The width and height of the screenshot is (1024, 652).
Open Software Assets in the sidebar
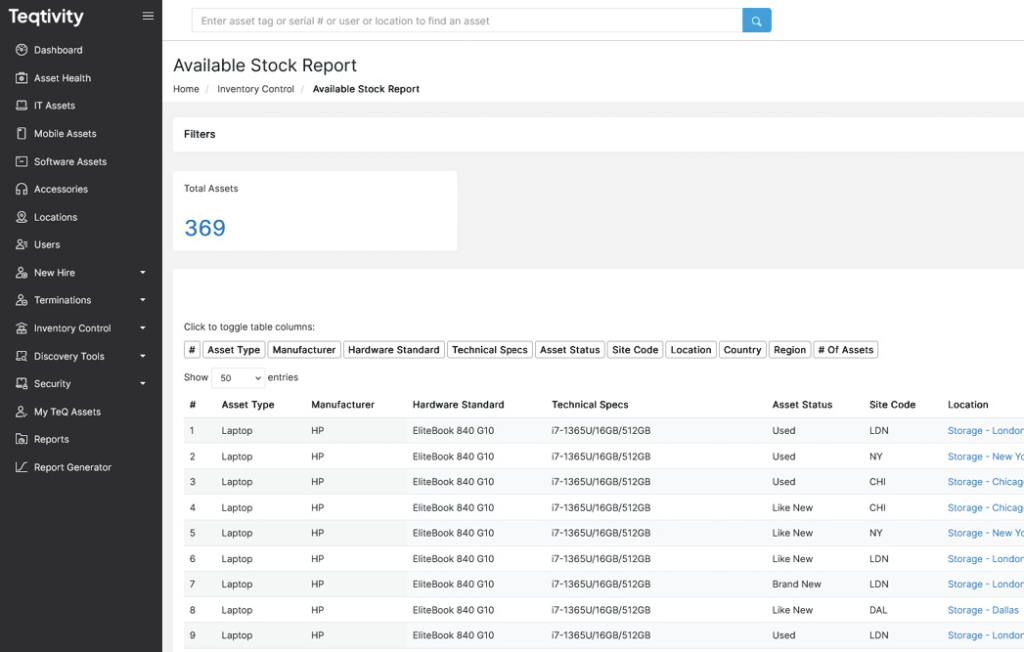[x=70, y=162]
